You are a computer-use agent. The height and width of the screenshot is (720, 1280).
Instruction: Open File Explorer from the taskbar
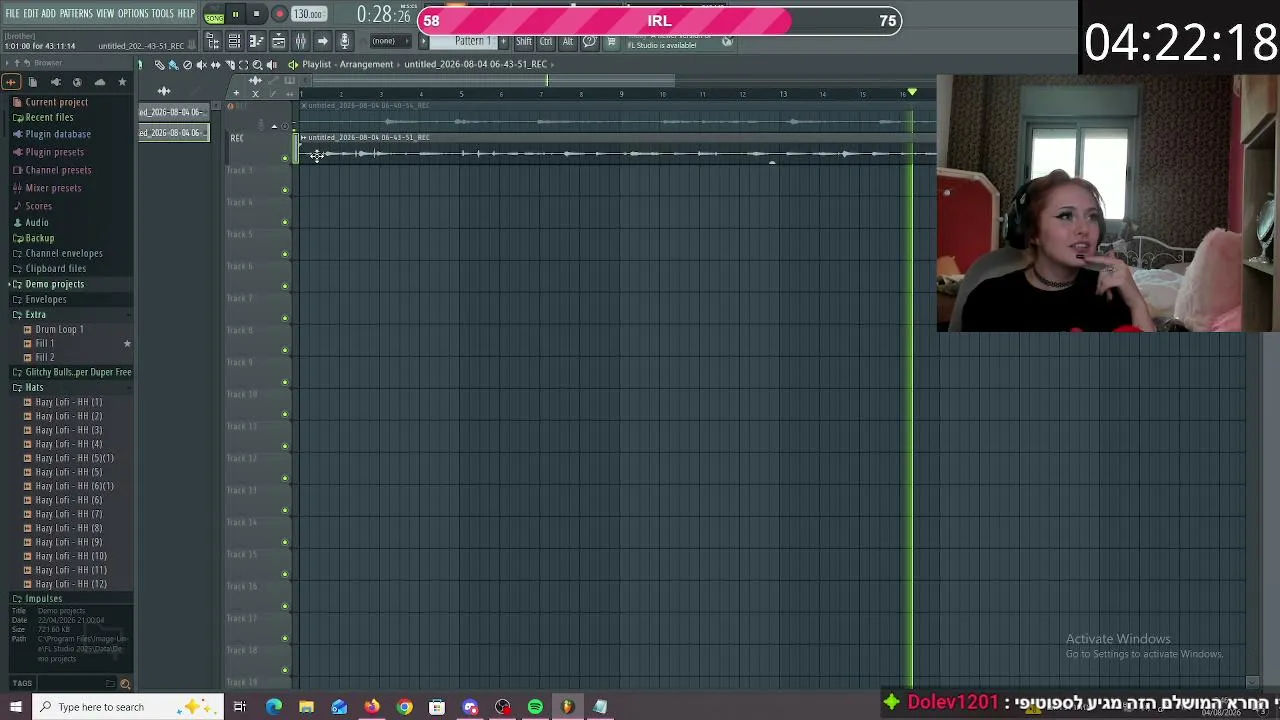(307, 707)
